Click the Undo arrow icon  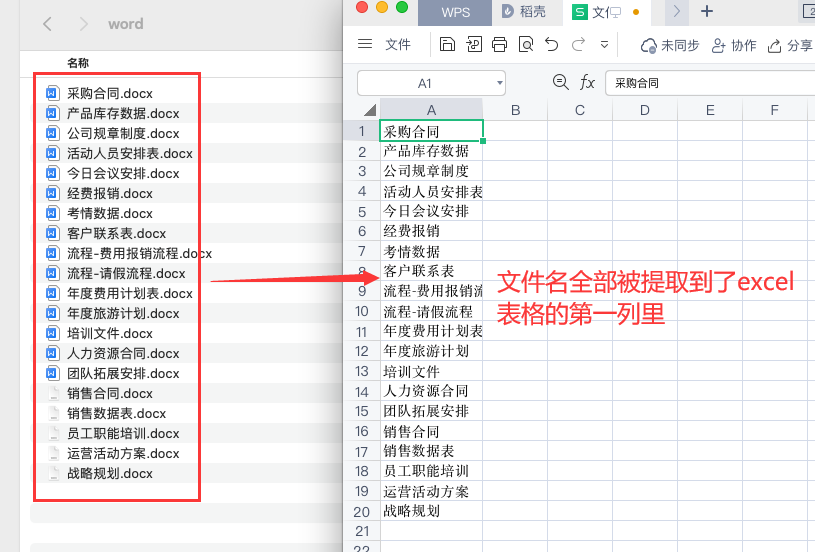(552, 45)
